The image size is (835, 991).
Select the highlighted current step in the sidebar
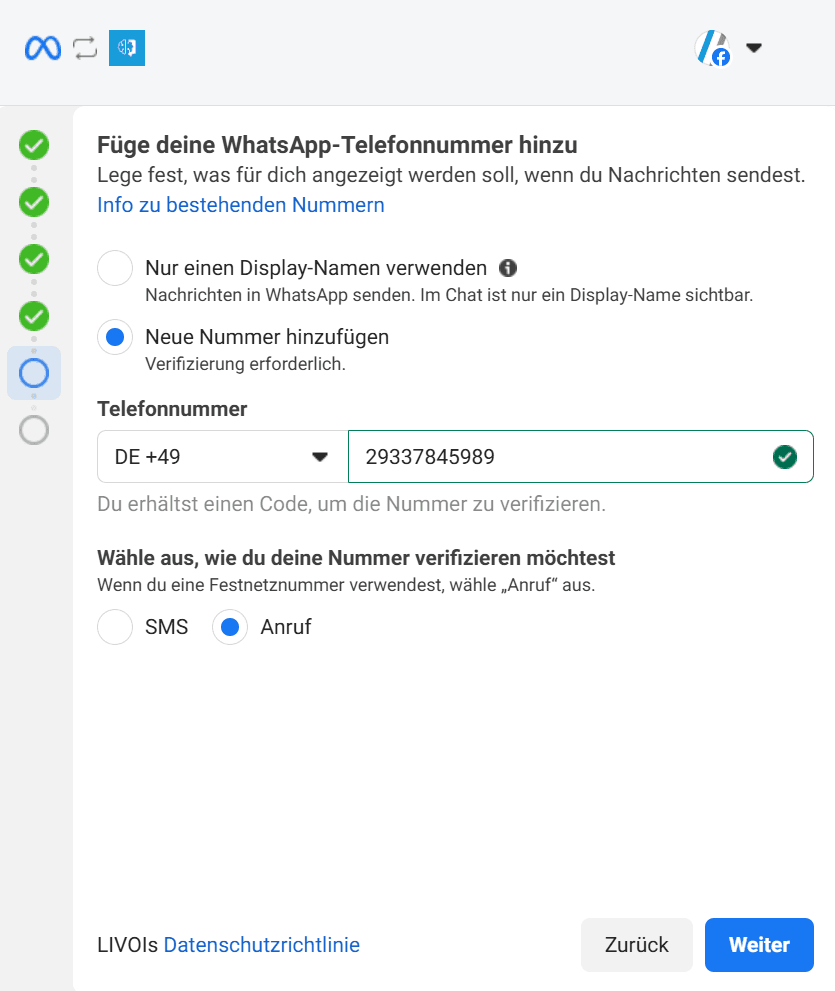click(x=33, y=372)
